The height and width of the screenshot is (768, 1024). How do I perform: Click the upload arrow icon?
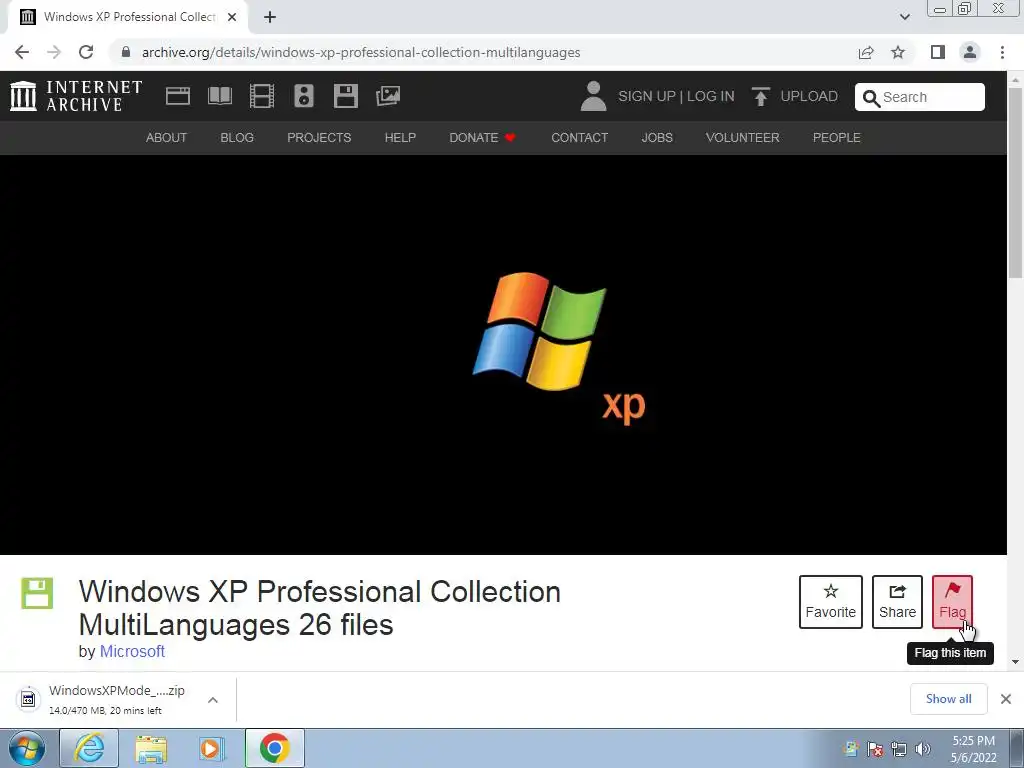(x=760, y=96)
